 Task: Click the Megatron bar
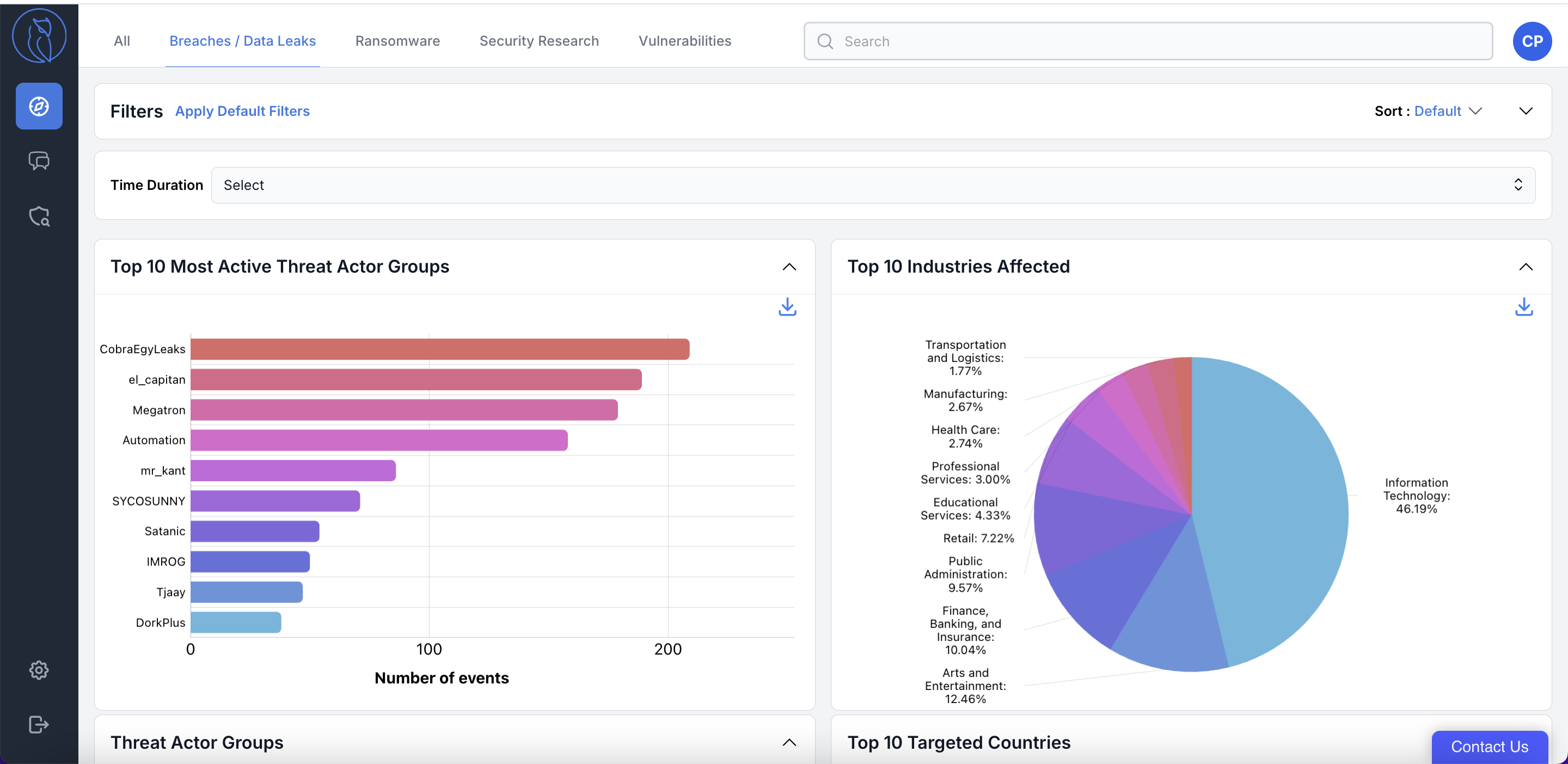[404, 410]
